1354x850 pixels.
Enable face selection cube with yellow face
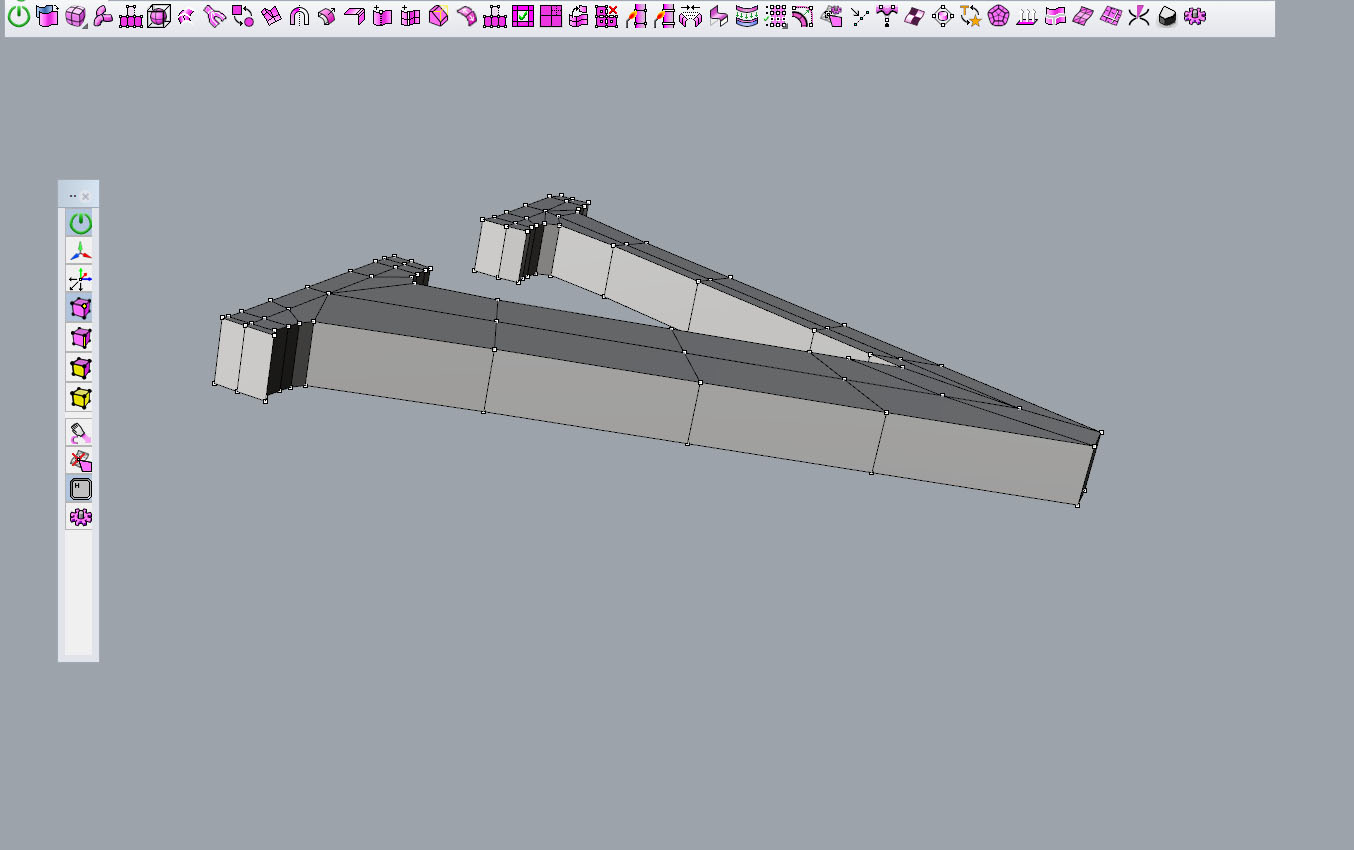coord(80,368)
